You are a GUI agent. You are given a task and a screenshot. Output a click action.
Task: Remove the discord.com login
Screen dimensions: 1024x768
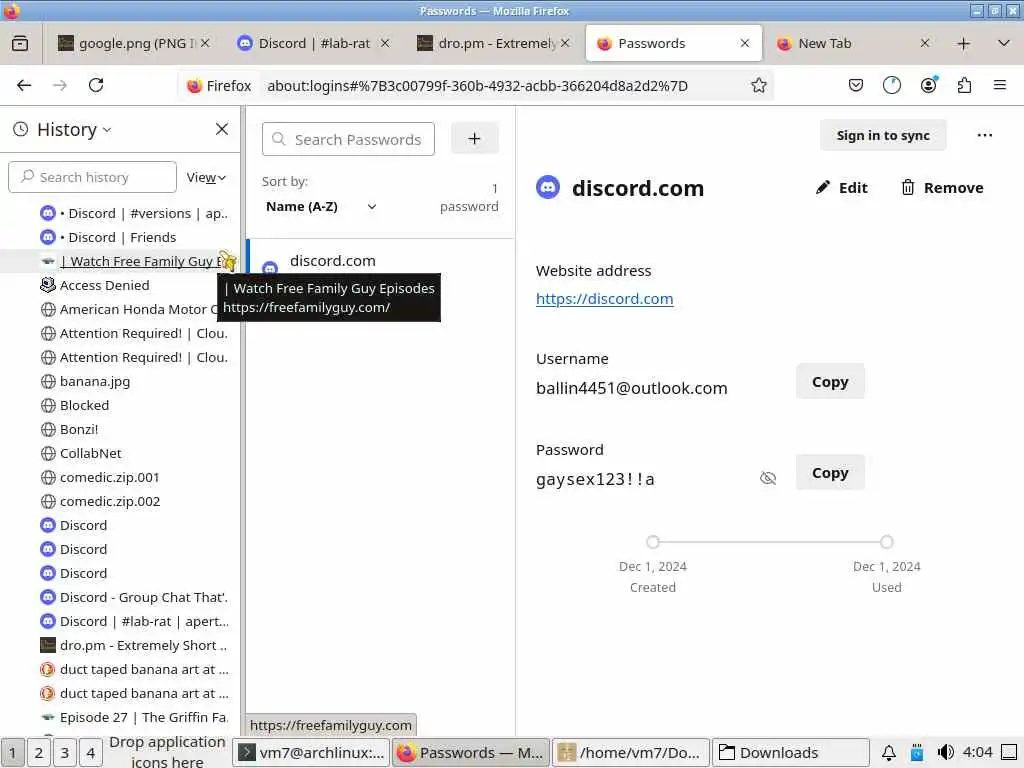tap(942, 188)
